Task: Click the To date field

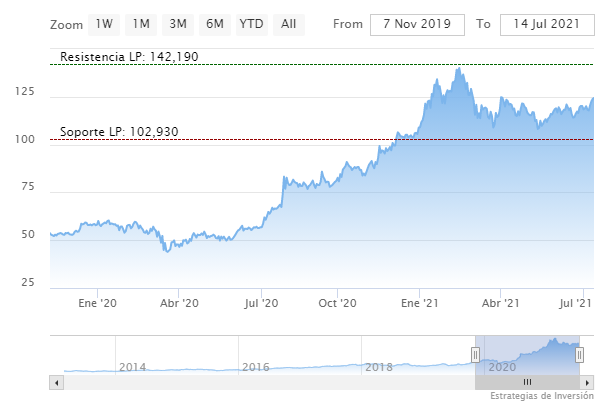Action: 544,23
